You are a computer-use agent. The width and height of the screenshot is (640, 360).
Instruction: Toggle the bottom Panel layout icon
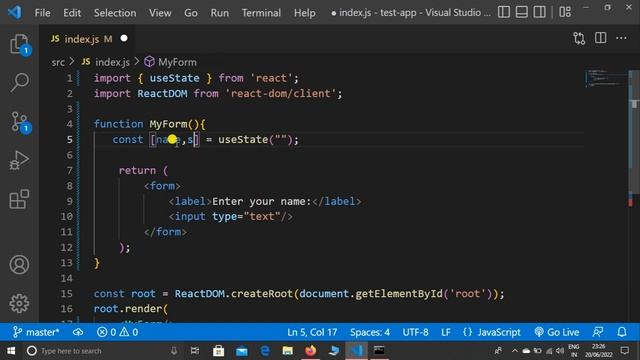tap(522, 12)
